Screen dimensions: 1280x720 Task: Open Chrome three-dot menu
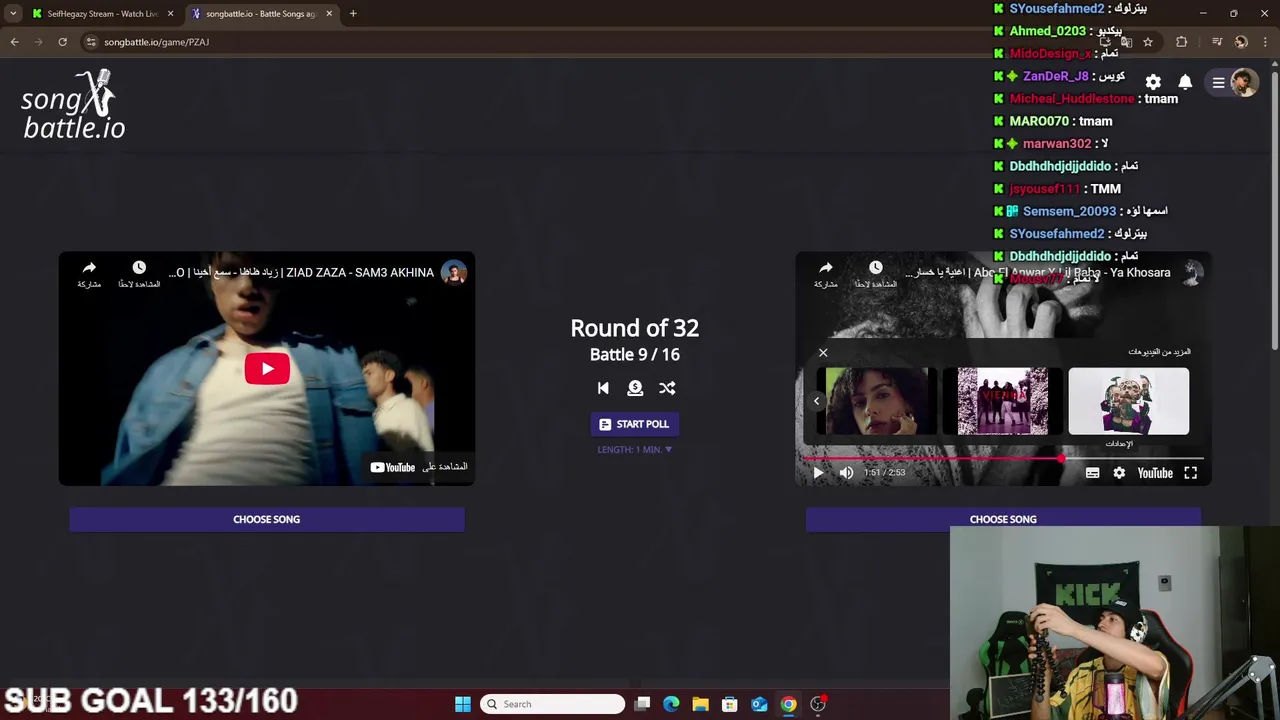1266,42
